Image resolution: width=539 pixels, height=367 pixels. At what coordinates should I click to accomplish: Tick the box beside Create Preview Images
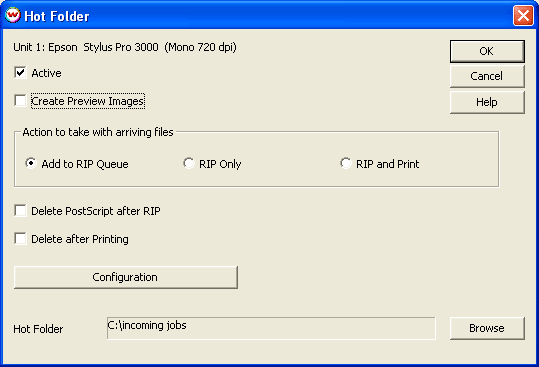[x=20, y=101]
